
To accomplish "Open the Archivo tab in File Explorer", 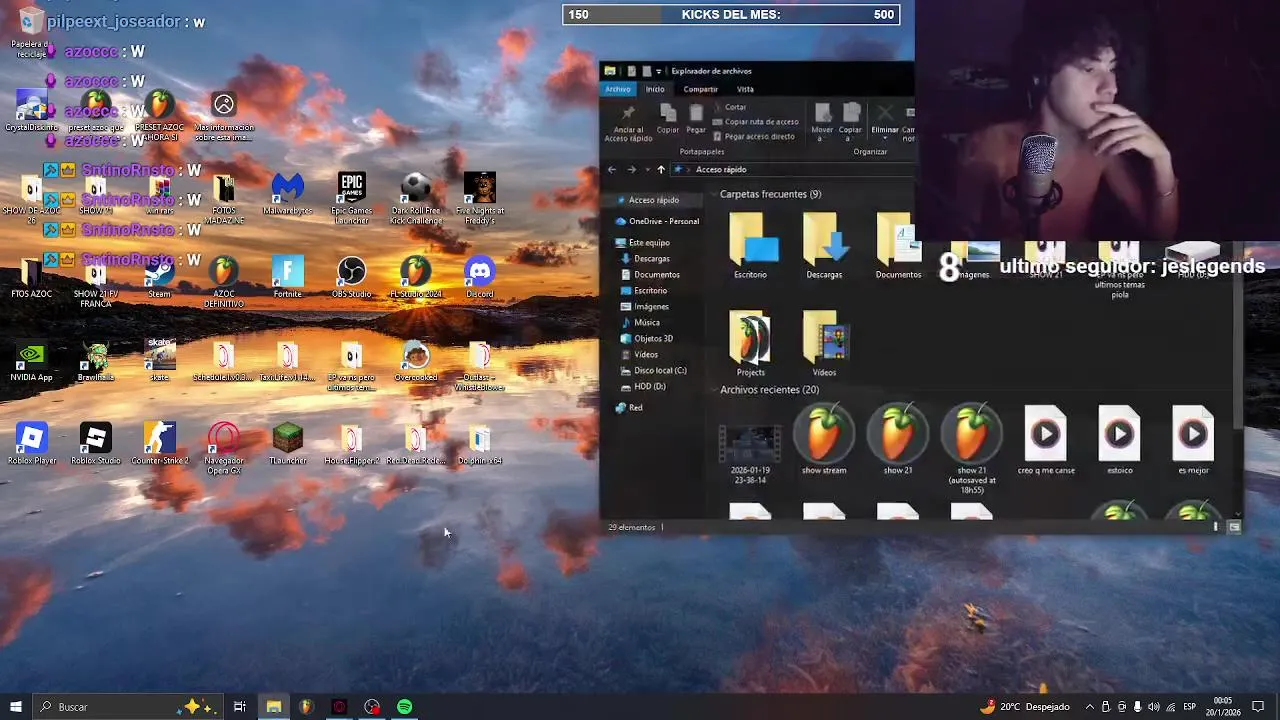I will tap(618, 89).
